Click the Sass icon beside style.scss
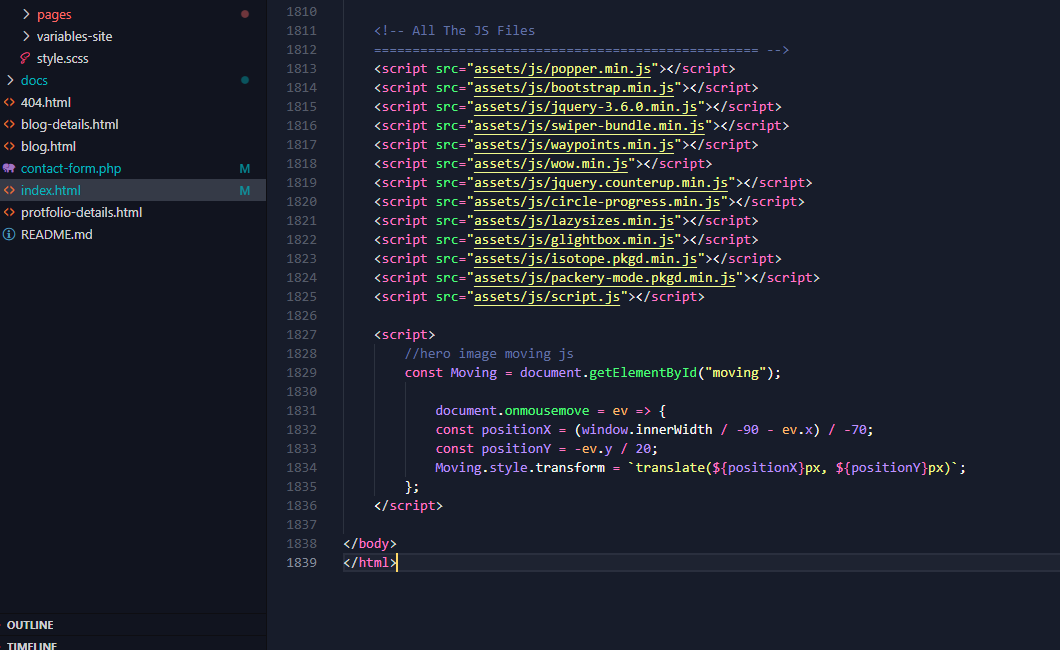 pyautogui.click(x=25, y=58)
